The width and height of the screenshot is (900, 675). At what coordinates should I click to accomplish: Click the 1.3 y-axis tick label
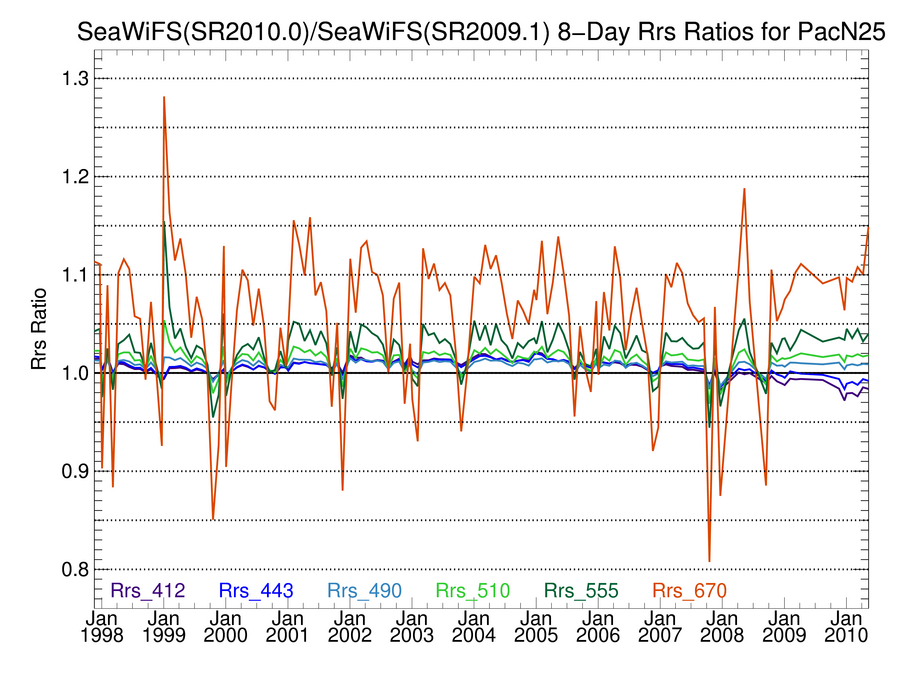click(75, 78)
